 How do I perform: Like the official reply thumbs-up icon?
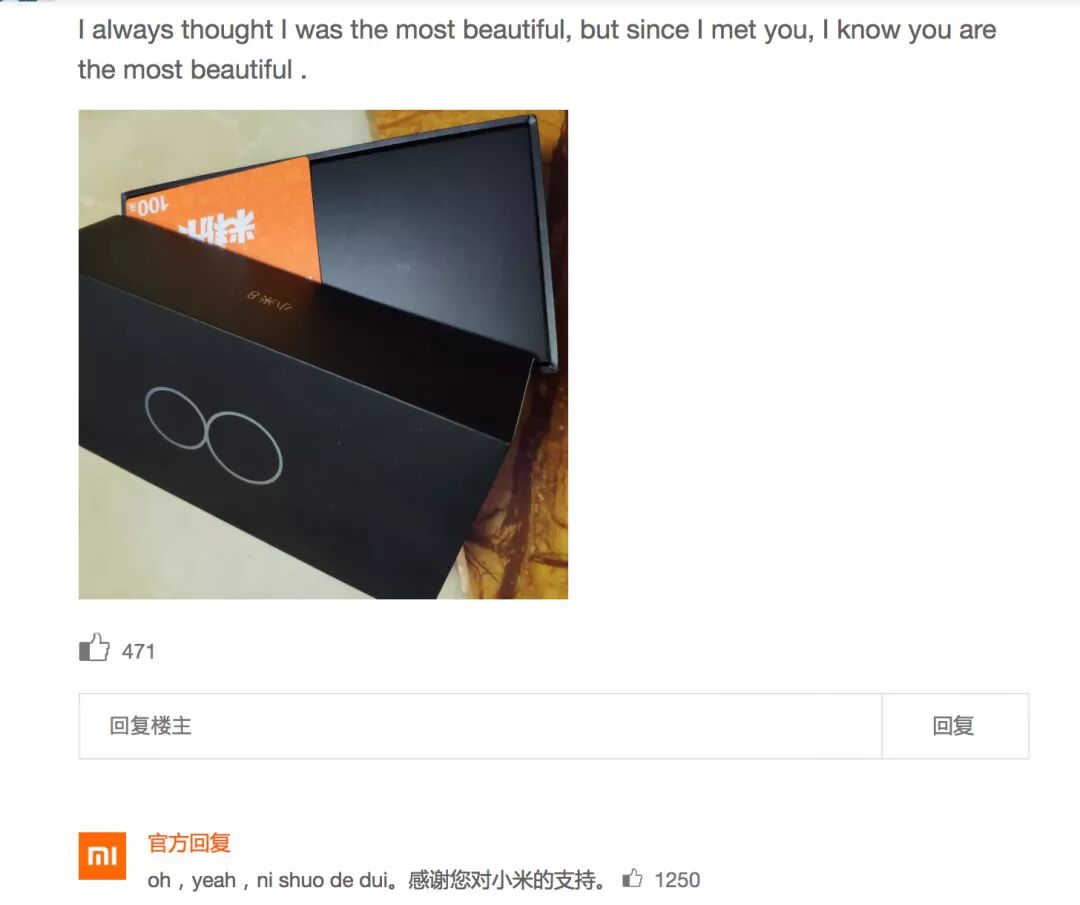pos(632,878)
